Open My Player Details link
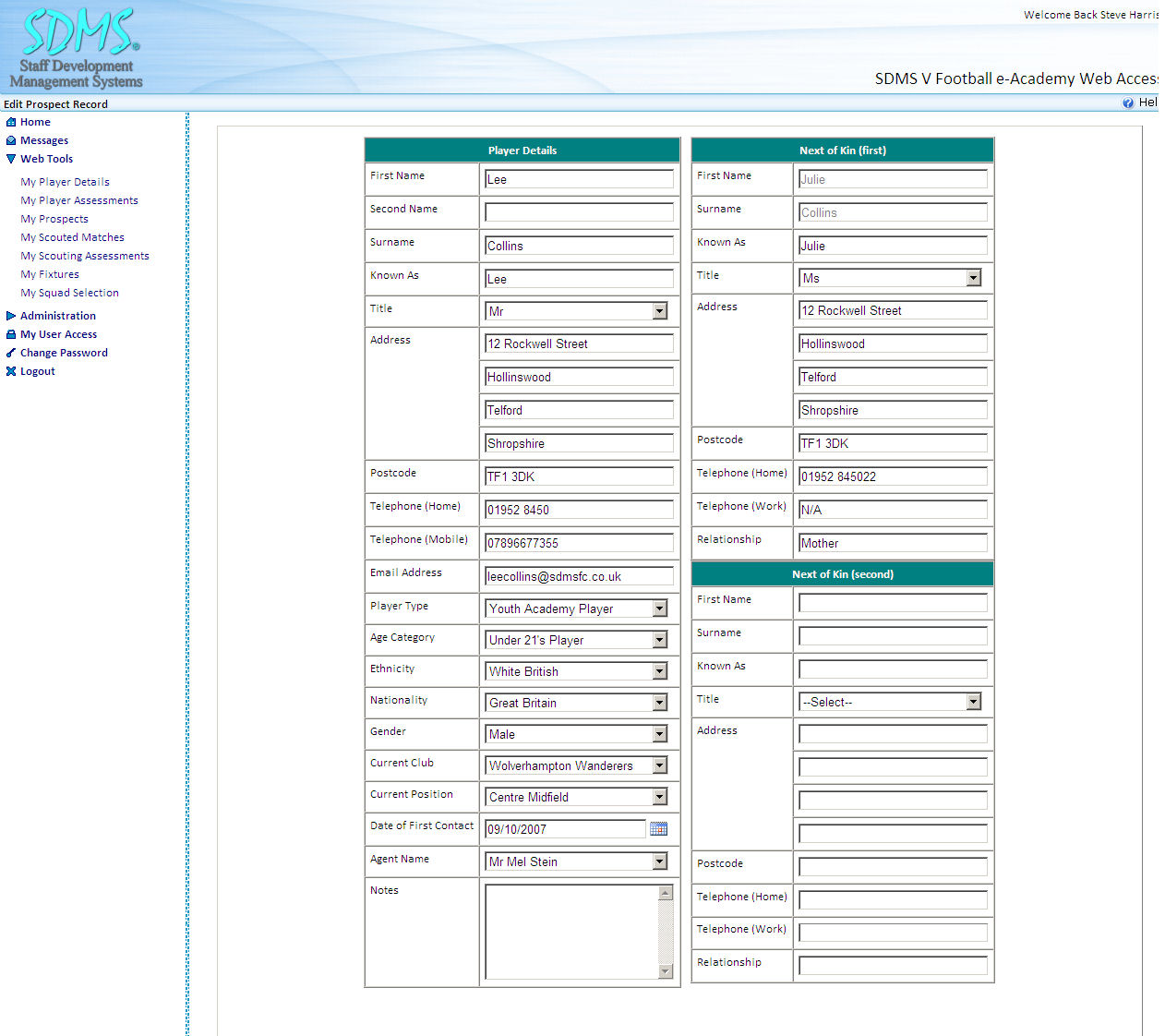This screenshot has width=1165, height=1036. (65, 182)
